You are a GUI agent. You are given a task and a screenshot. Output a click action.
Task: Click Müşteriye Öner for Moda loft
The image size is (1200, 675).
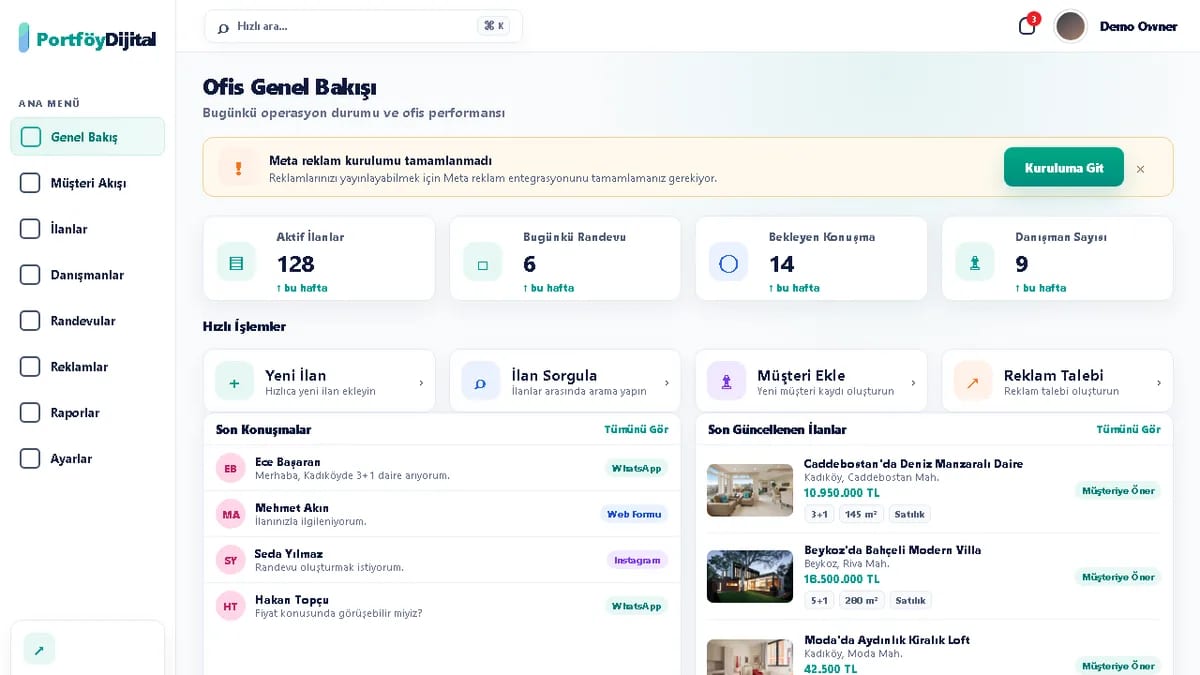[1118, 665]
